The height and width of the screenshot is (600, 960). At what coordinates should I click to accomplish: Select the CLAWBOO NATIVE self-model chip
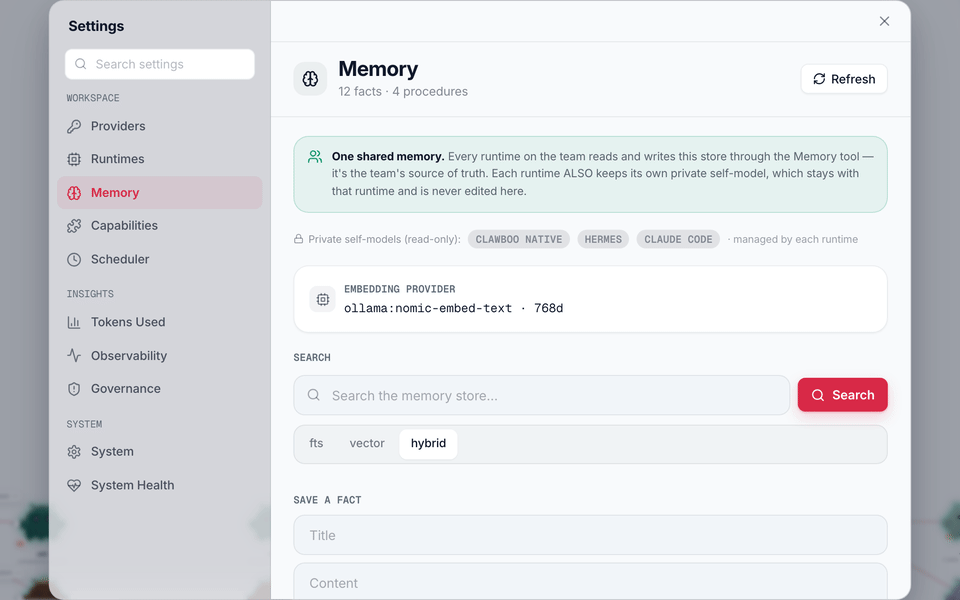[519, 239]
